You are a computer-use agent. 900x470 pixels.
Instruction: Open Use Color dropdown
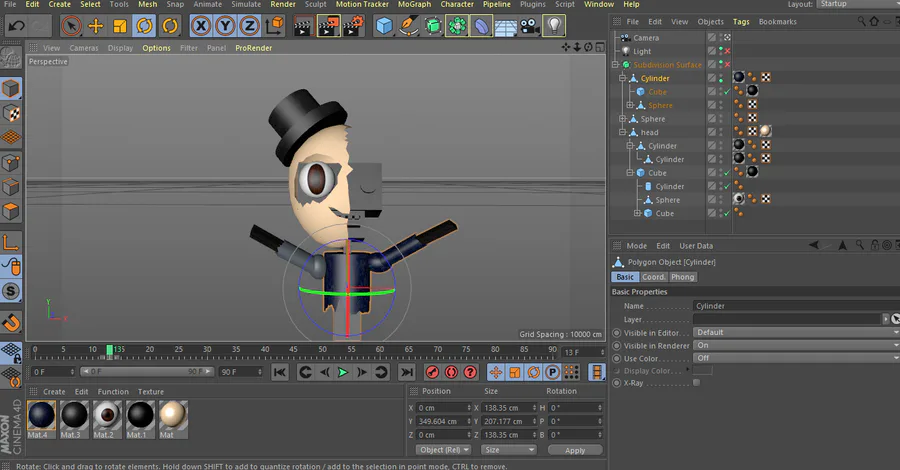pos(796,358)
